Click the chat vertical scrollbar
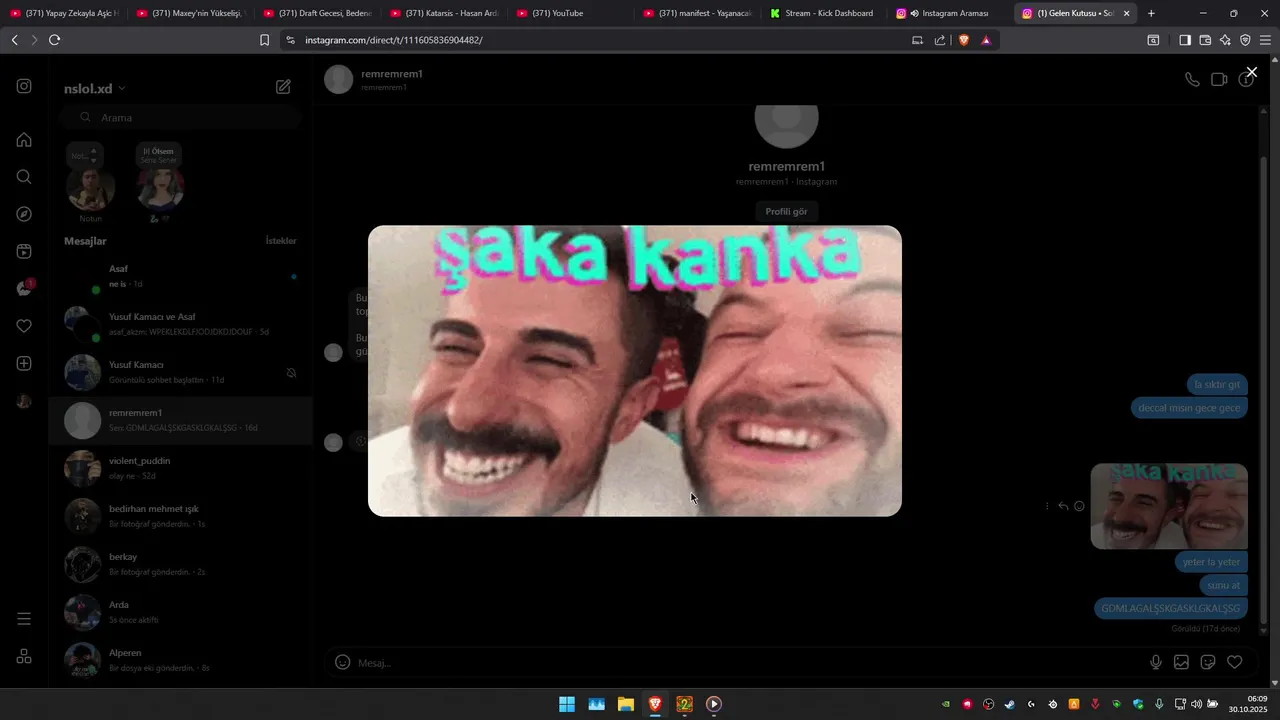Image resolution: width=1280 pixels, height=720 pixels. 1263,388
